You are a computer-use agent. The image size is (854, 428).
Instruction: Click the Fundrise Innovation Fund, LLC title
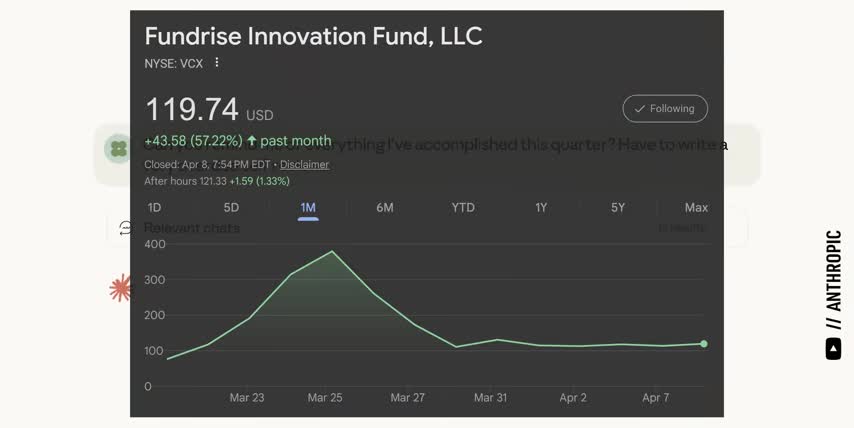tap(313, 36)
